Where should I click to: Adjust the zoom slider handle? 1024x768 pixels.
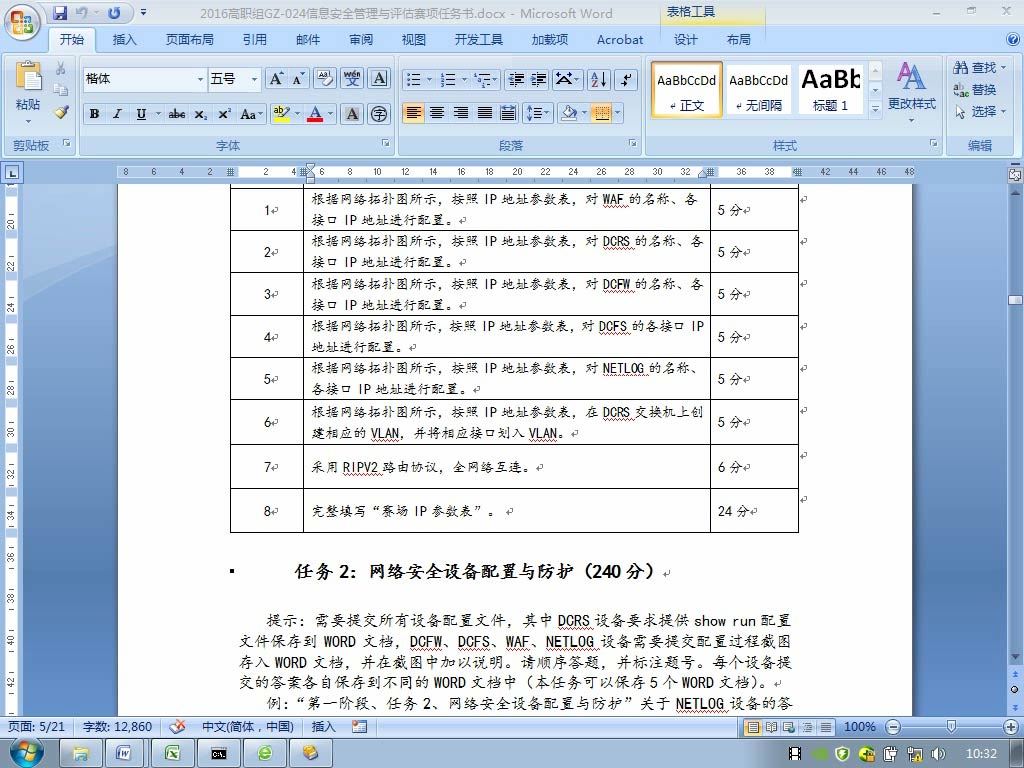coord(952,726)
